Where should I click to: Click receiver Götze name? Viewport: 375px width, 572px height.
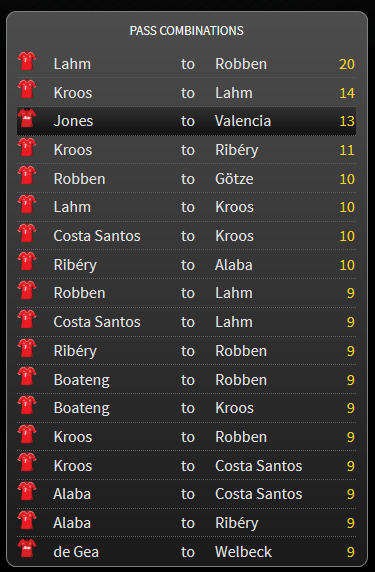234,179
